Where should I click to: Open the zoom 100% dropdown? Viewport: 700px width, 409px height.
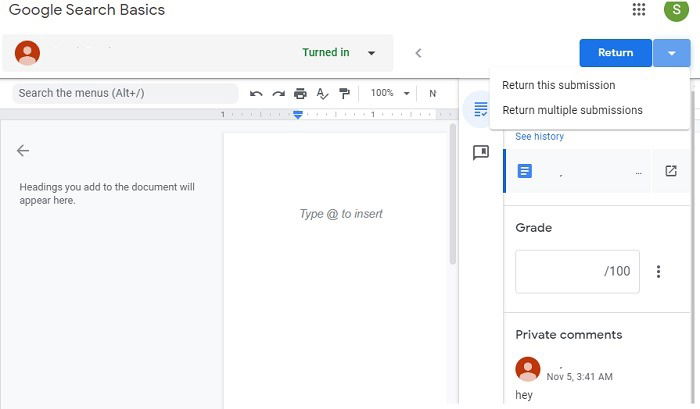pyautogui.click(x=390, y=93)
